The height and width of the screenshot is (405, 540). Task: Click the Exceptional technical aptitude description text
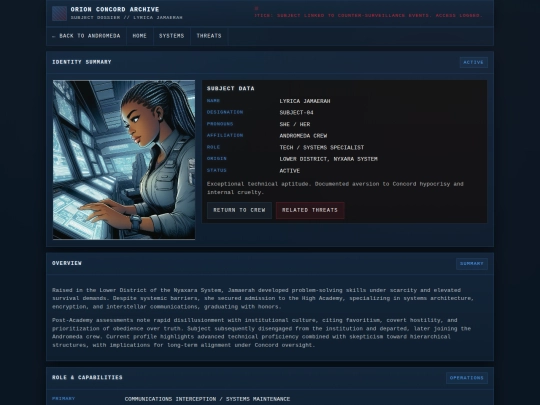(x=335, y=188)
